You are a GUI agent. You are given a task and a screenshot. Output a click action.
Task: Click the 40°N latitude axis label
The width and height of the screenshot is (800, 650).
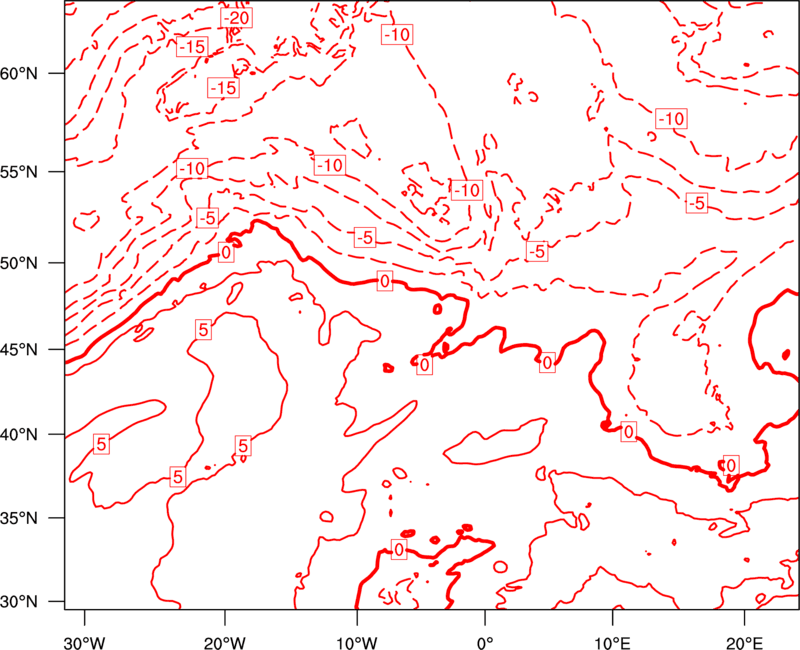click(19, 435)
